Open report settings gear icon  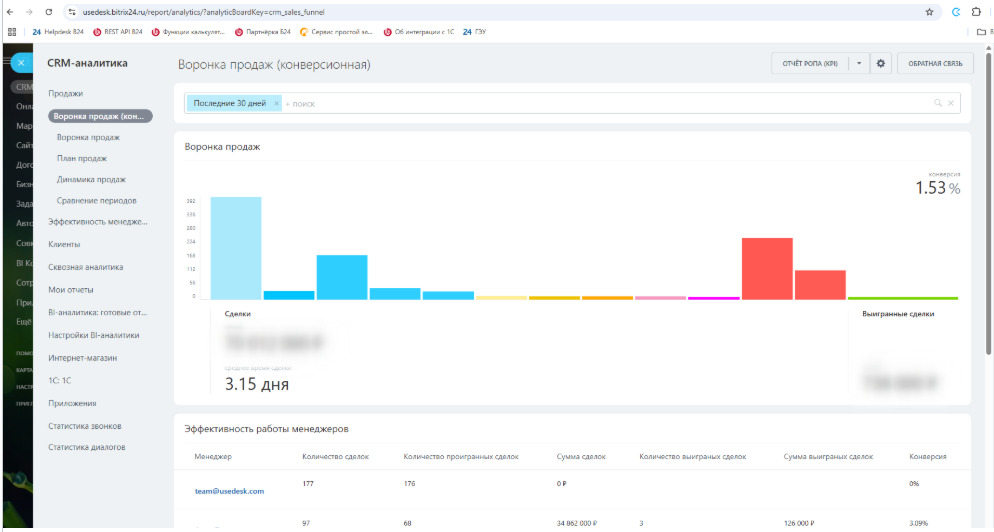(881, 63)
